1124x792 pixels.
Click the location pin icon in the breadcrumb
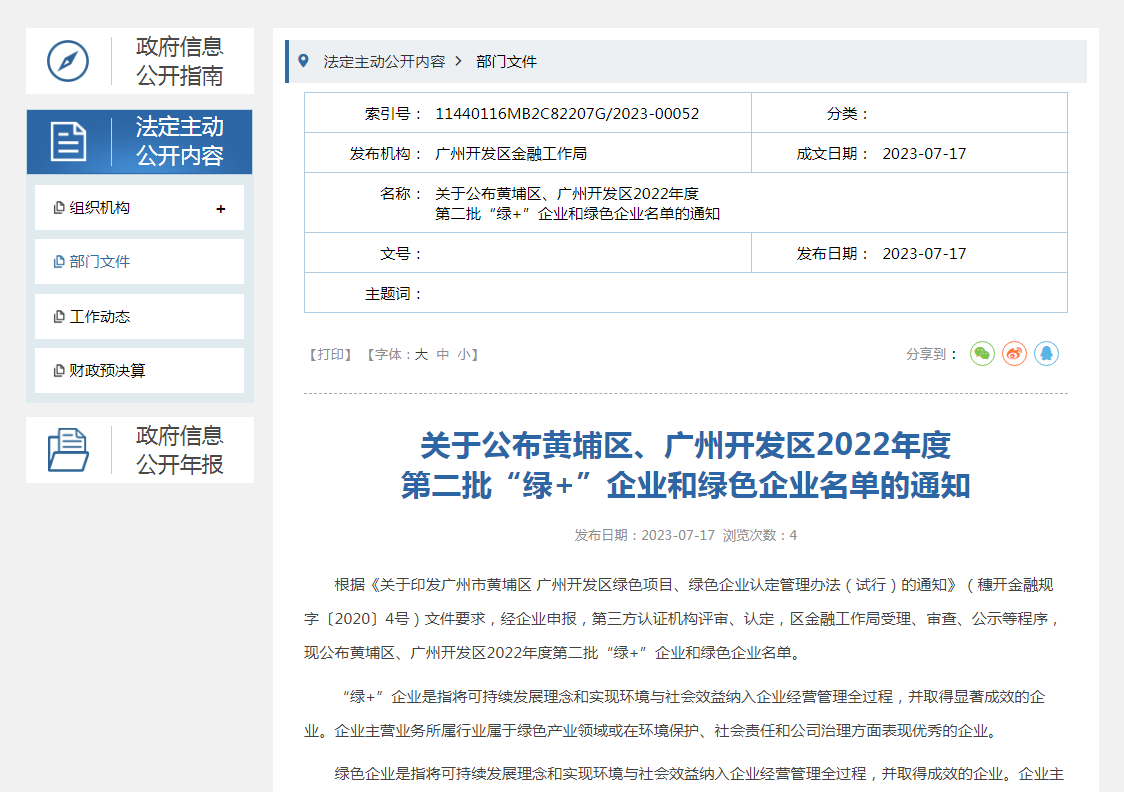pos(304,61)
